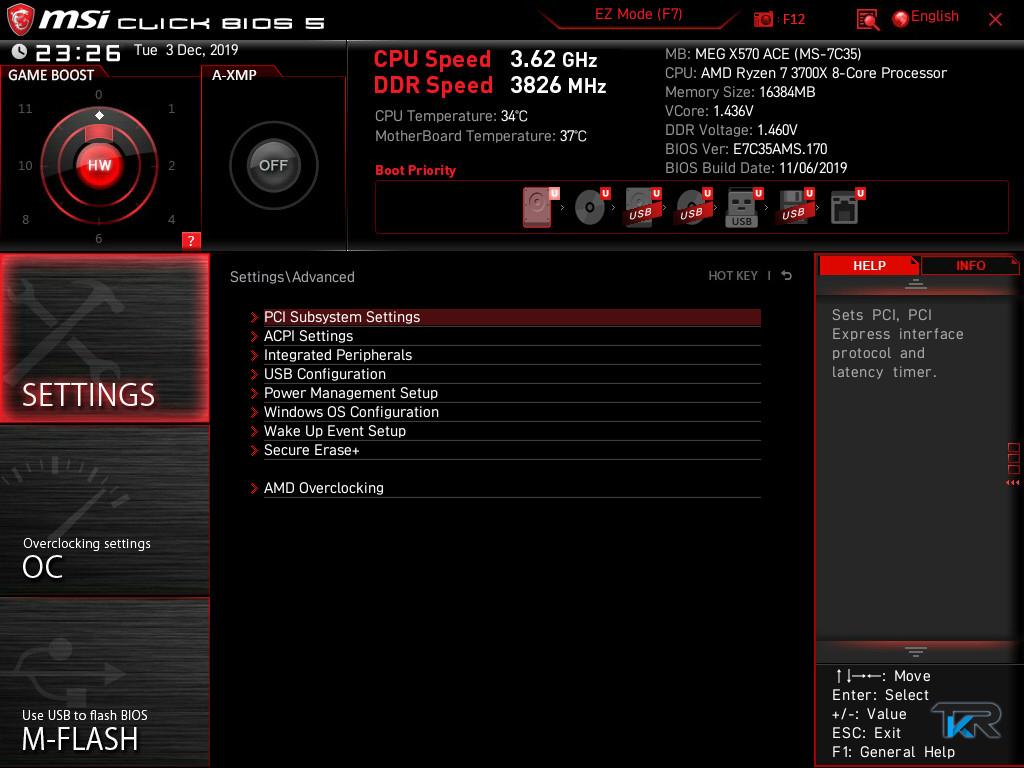Viewport: 1024px width, 768px height.
Task: Toggle the Game Boost HW knob
Action: pos(99,165)
